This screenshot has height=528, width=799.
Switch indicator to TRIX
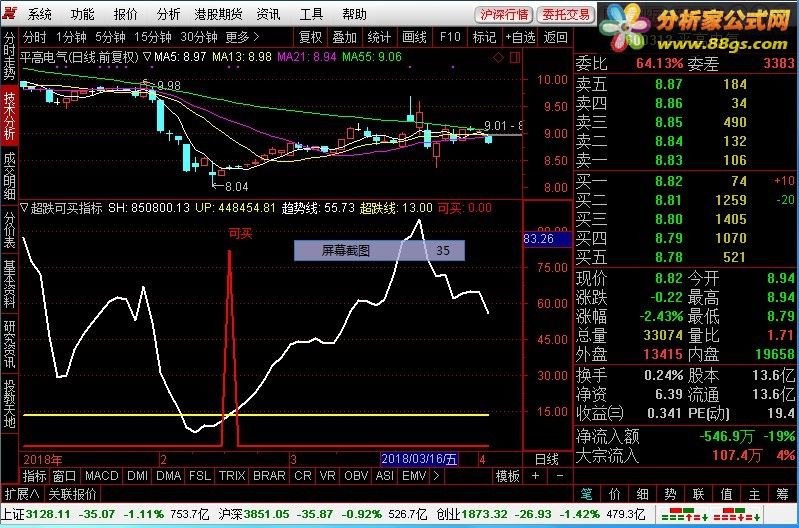click(x=232, y=476)
